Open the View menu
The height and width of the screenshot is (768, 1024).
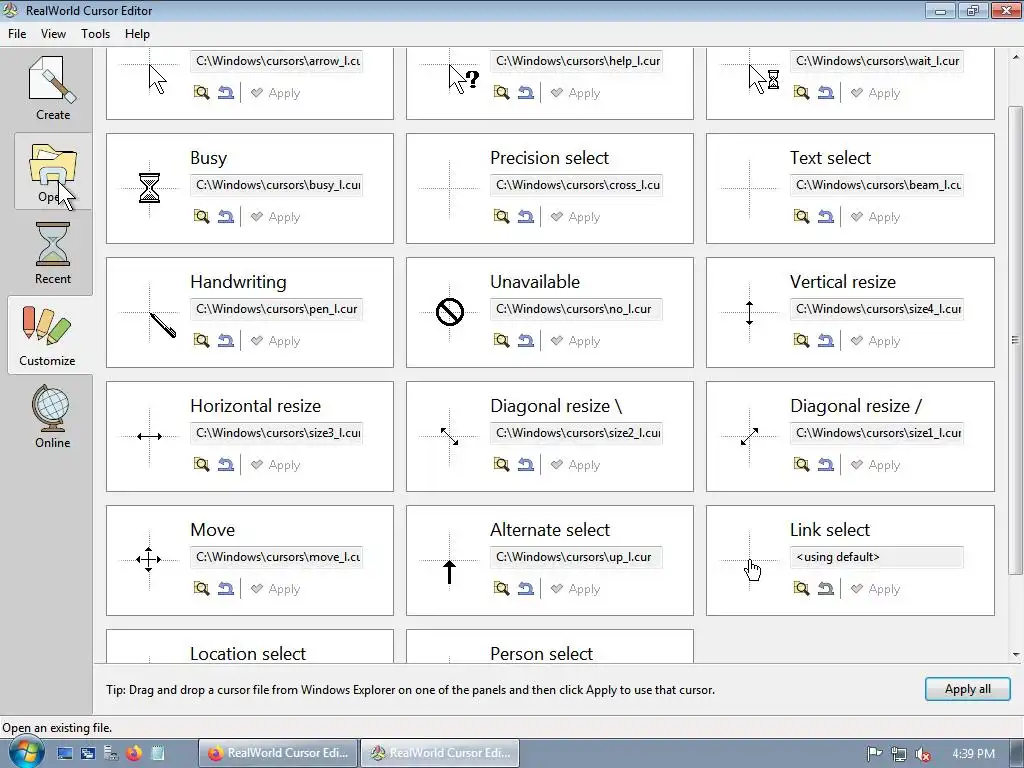[x=53, y=34]
